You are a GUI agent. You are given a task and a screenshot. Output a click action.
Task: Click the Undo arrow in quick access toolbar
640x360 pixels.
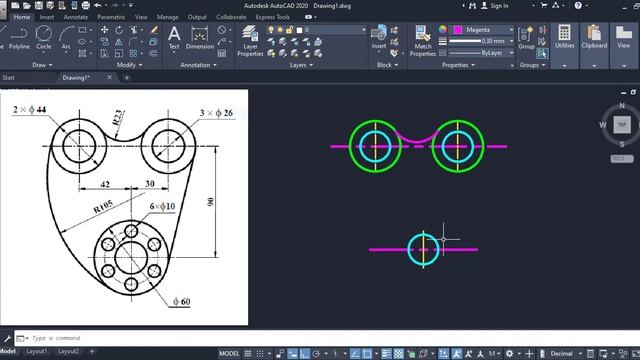click(98, 5)
